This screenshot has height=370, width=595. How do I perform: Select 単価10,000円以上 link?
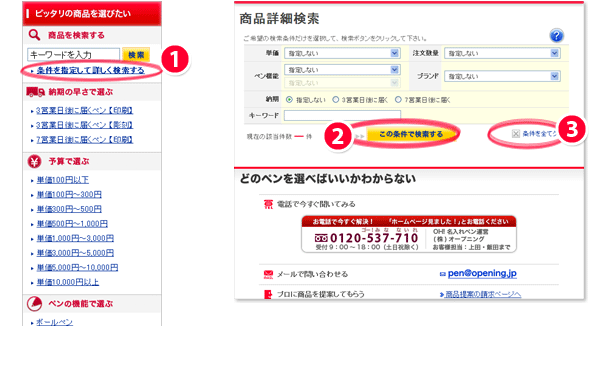pos(68,282)
